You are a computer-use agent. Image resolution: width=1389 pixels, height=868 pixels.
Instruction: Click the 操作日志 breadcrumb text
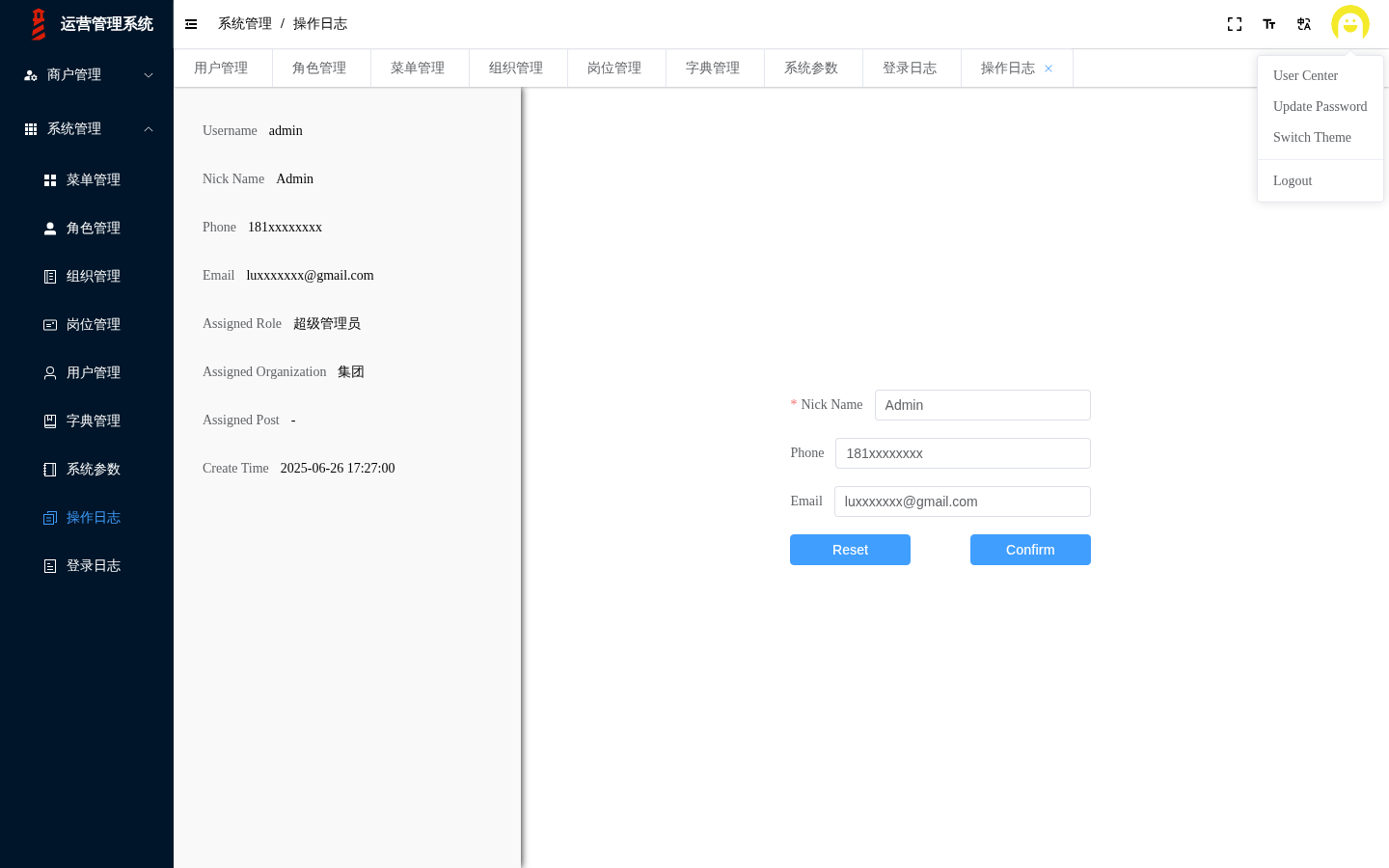pos(320,24)
